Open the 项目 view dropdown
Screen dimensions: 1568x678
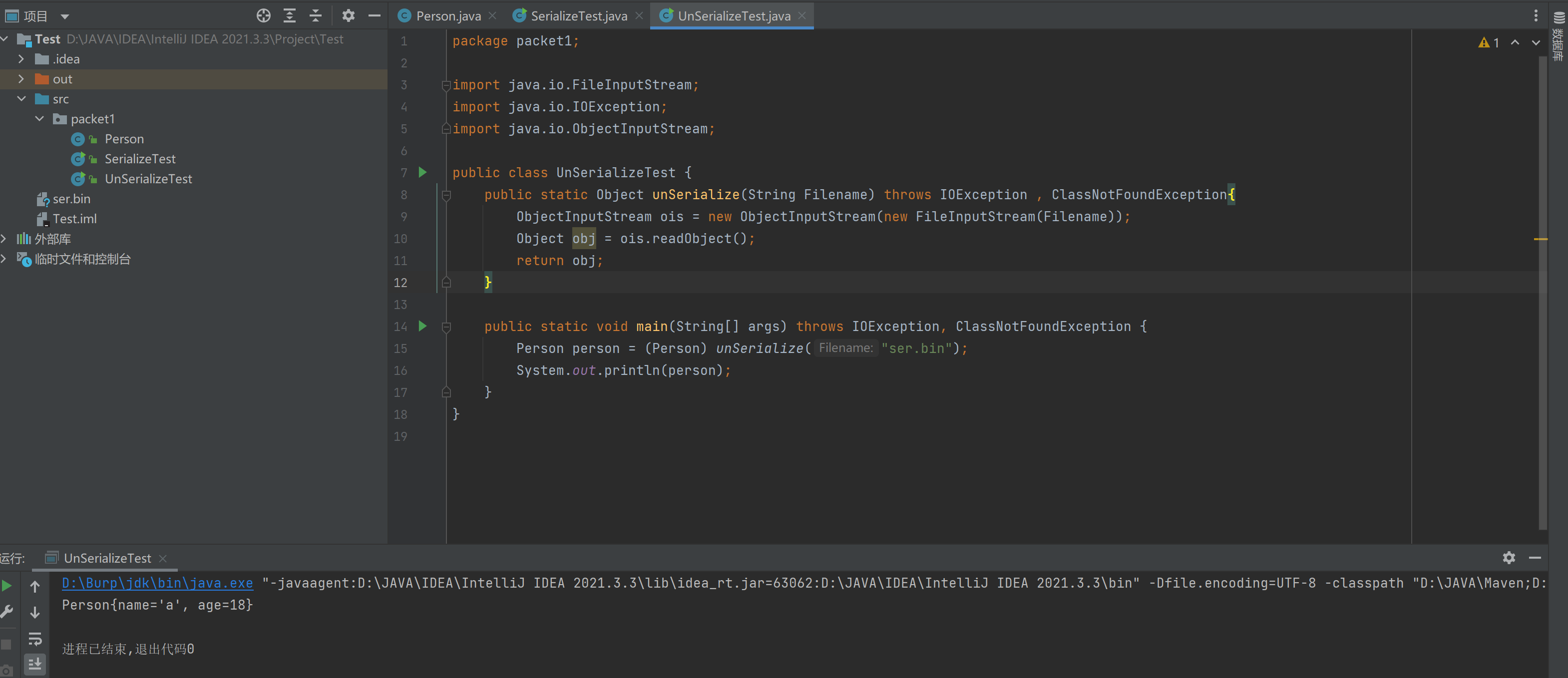click(x=65, y=16)
